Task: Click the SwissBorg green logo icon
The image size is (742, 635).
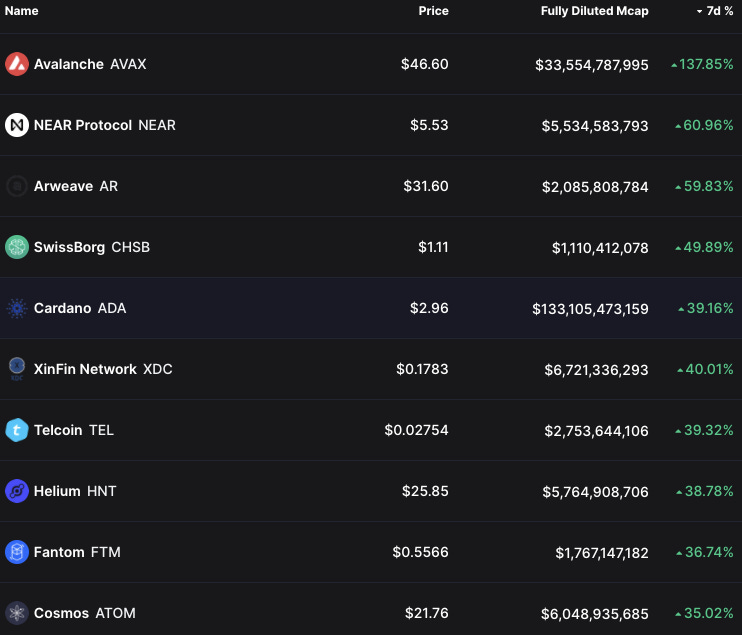Action: click(17, 247)
